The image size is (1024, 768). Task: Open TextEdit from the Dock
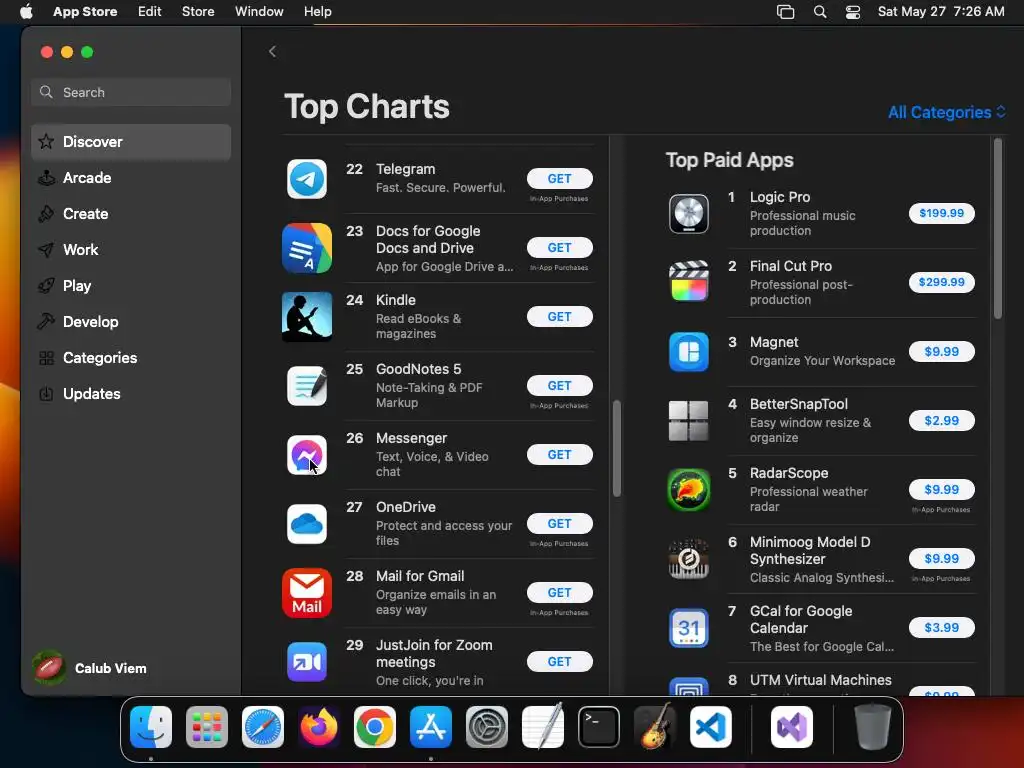coord(543,727)
